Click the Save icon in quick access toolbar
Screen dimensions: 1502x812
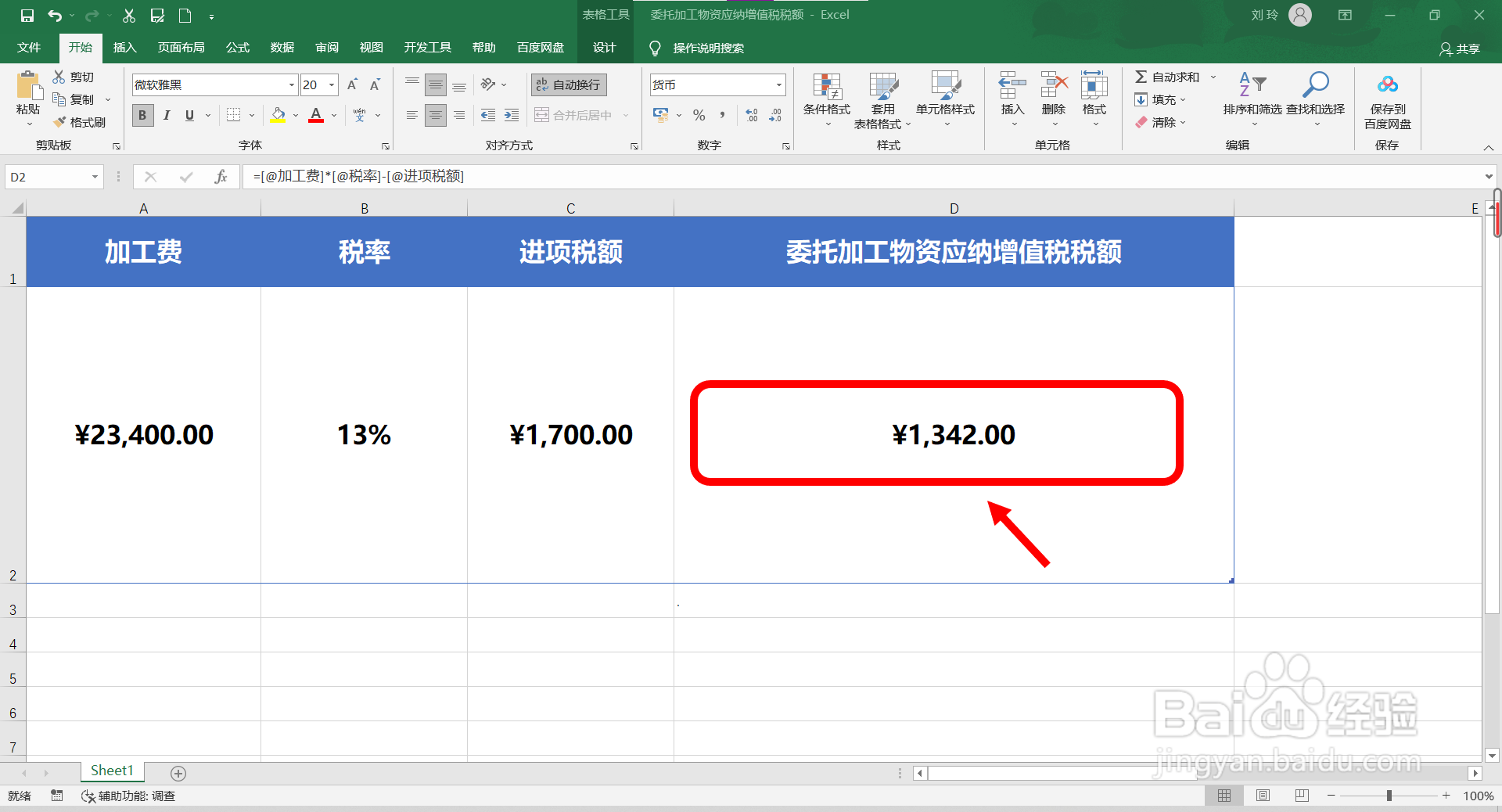click(x=27, y=15)
